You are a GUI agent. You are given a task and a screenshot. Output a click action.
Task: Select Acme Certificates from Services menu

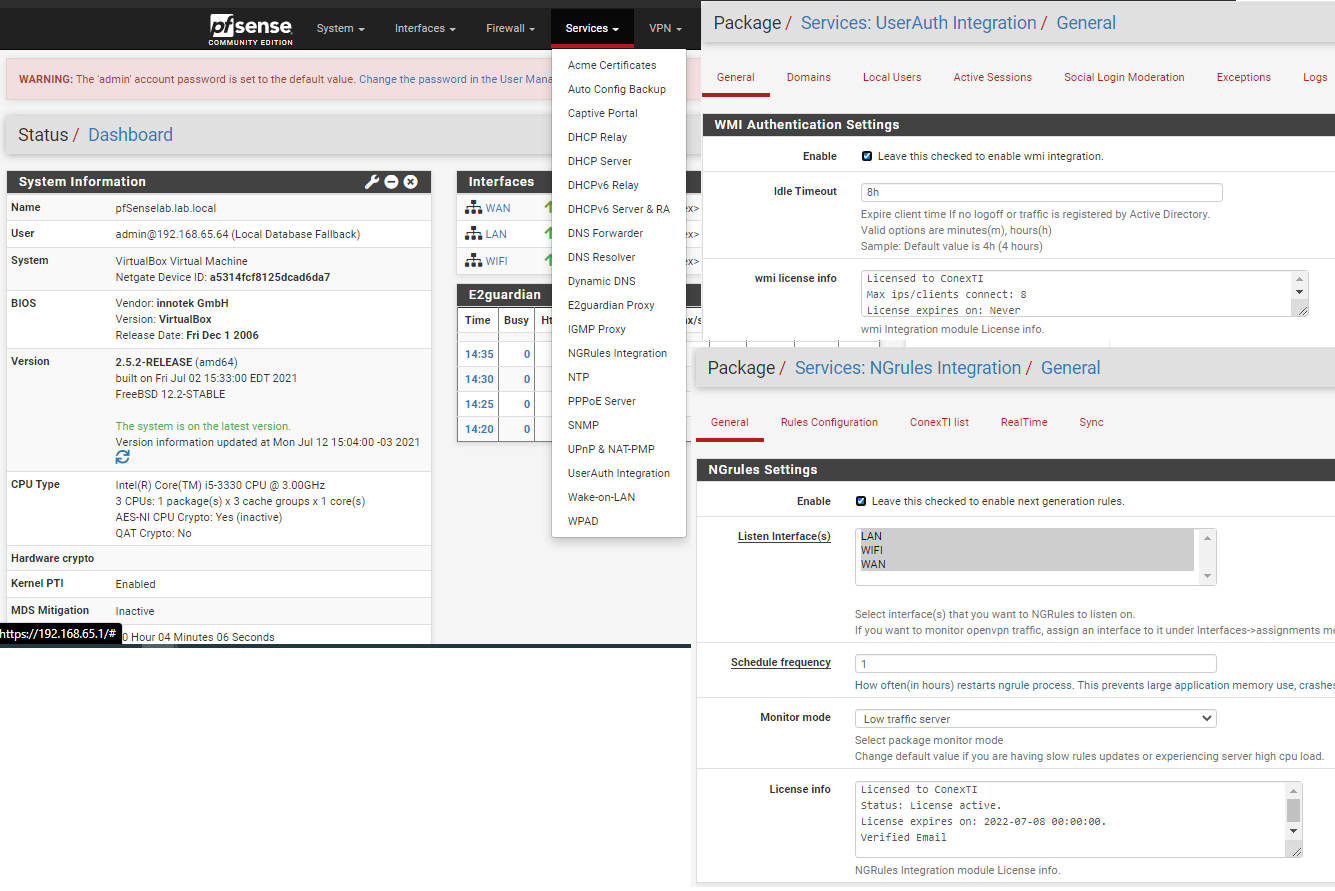tap(612, 65)
